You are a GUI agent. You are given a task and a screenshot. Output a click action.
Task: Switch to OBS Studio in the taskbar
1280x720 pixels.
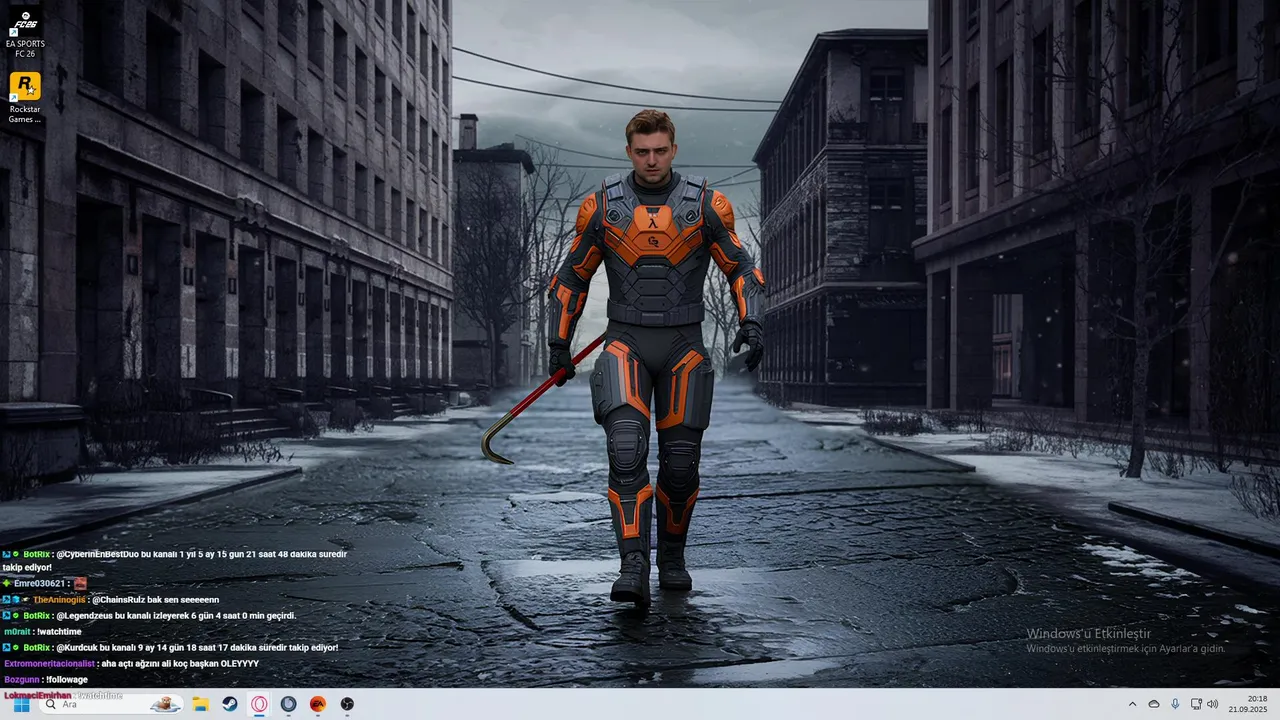pos(347,704)
